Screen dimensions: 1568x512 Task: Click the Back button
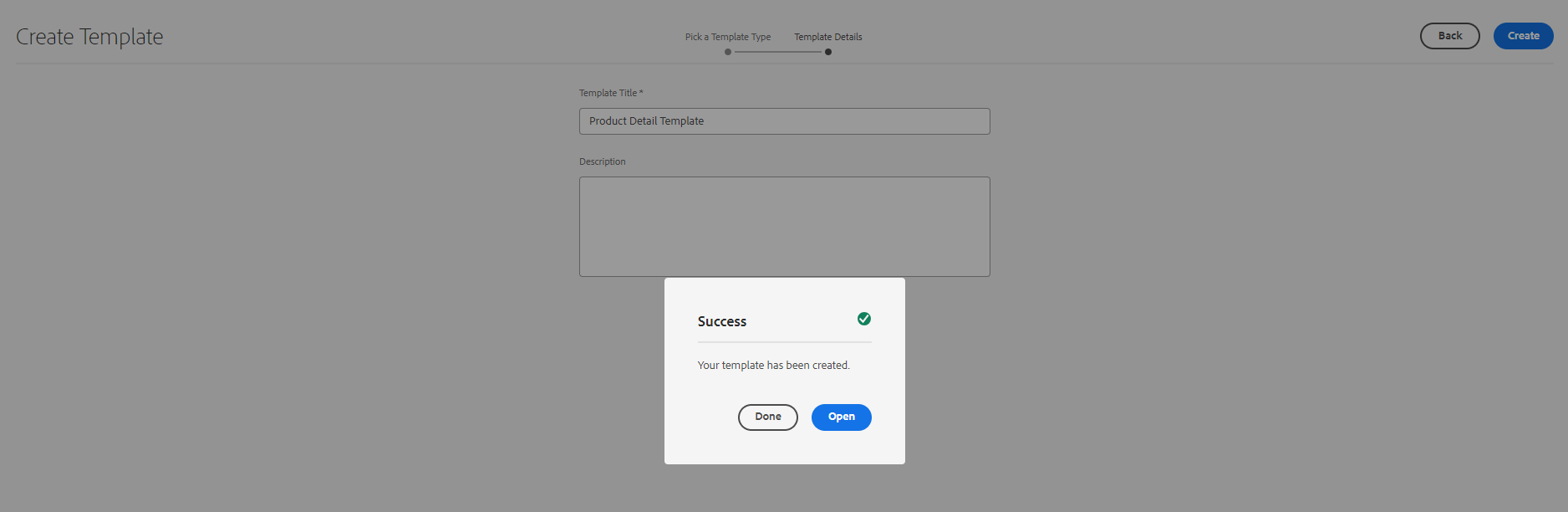[1449, 36]
